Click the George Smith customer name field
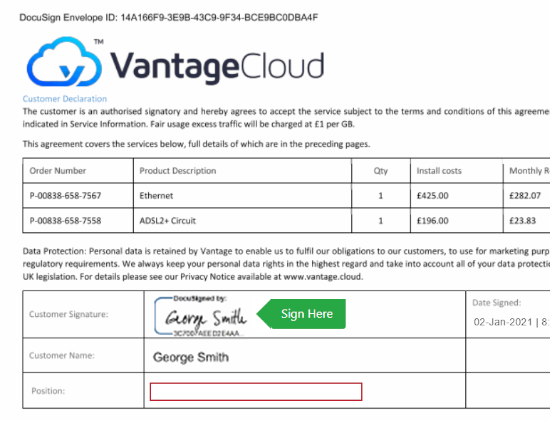This screenshot has height=421, width=550. point(305,356)
